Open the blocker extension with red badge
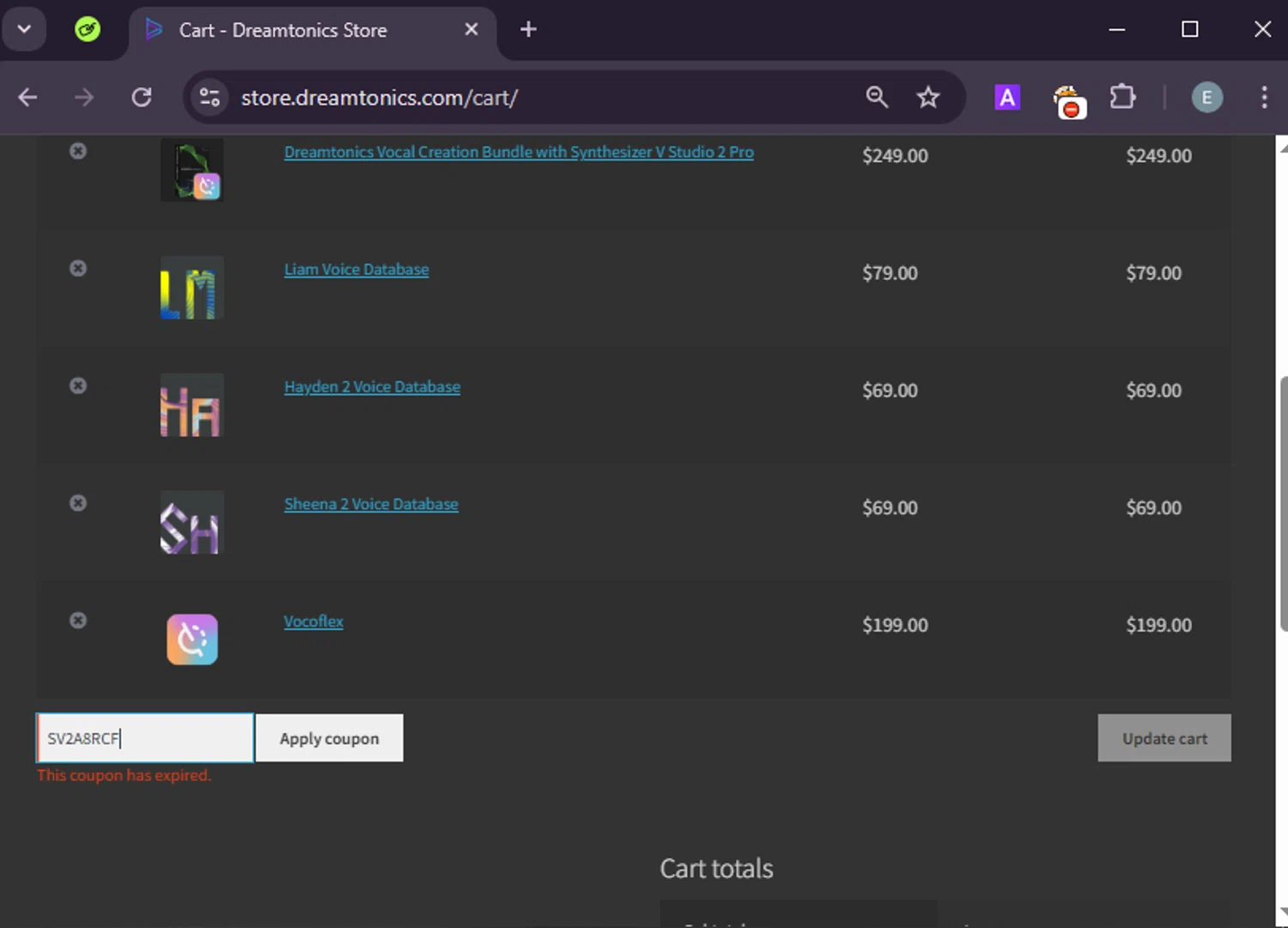1288x928 pixels. [x=1068, y=100]
